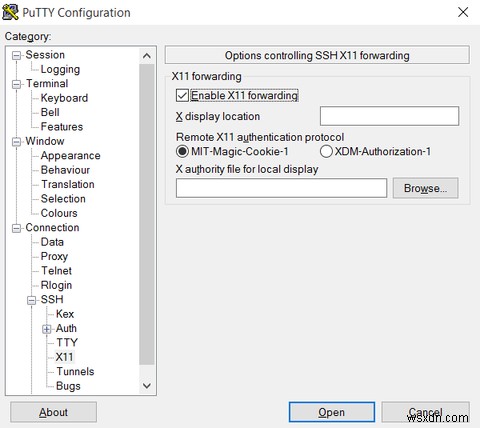
Task: Select XDM-Authorization-1 radio button
Action: coord(326,152)
